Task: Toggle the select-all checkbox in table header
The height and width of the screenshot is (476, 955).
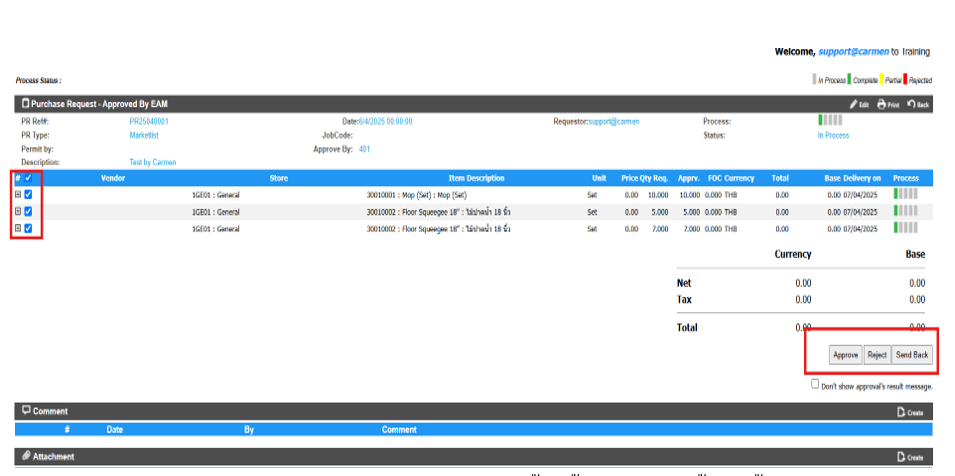Action: coord(28,178)
